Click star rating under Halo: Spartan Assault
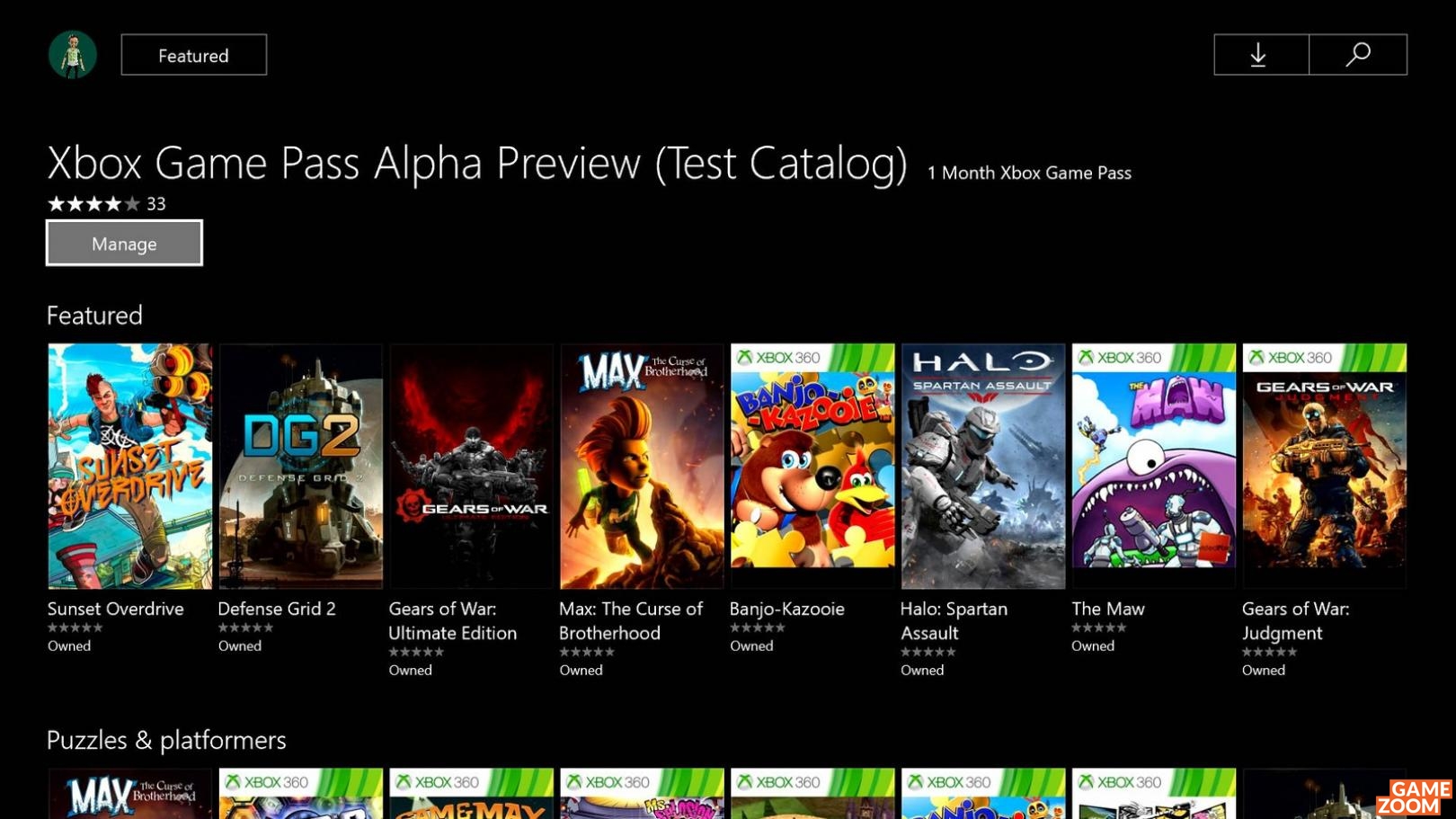This screenshot has height=819, width=1456. (x=928, y=652)
